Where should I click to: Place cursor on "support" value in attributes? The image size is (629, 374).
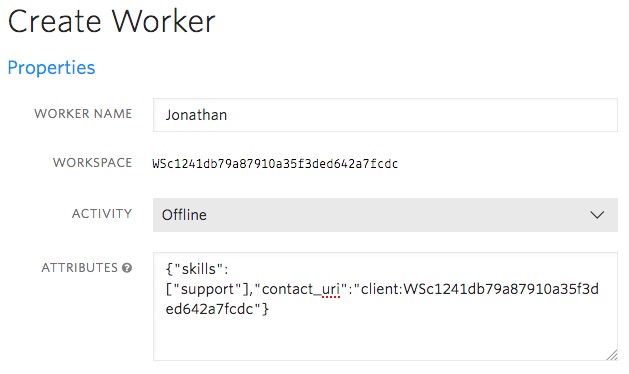[207, 289]
